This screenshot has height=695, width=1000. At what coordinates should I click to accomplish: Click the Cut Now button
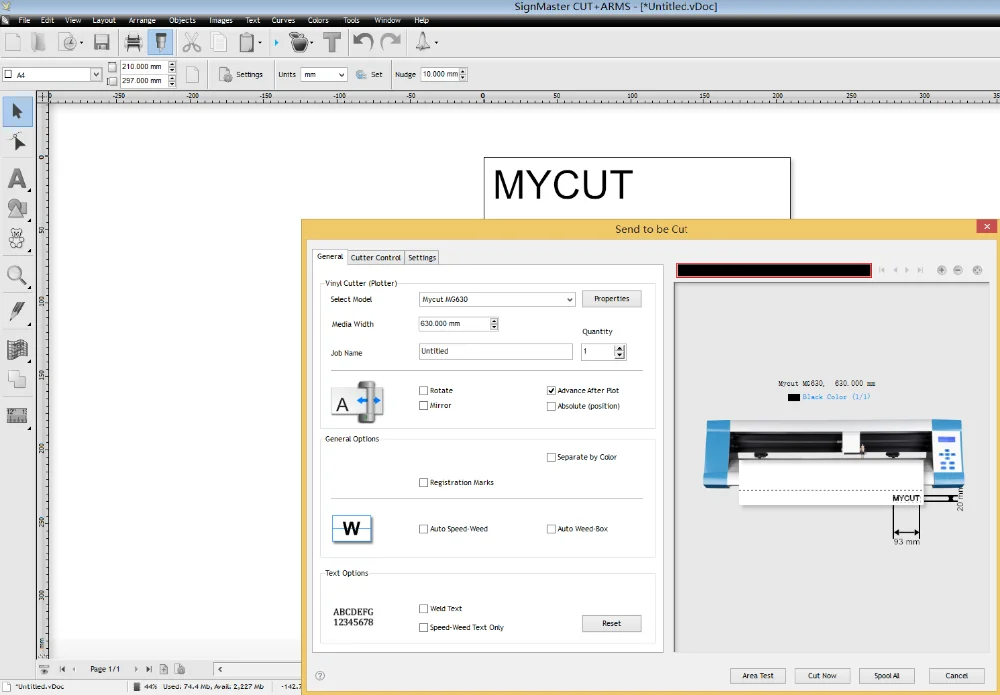click(x=822, y=675)
